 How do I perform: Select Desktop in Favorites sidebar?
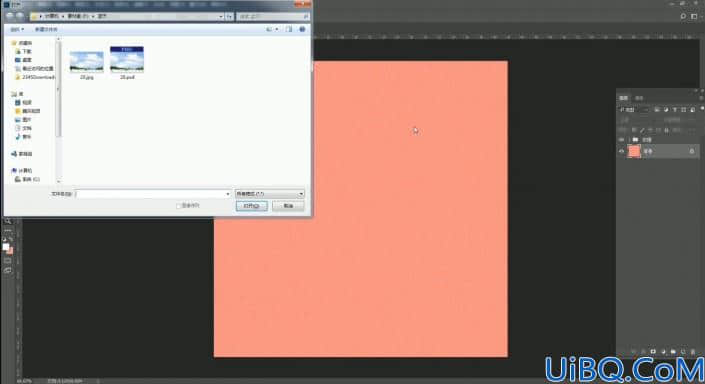point(23,60)
